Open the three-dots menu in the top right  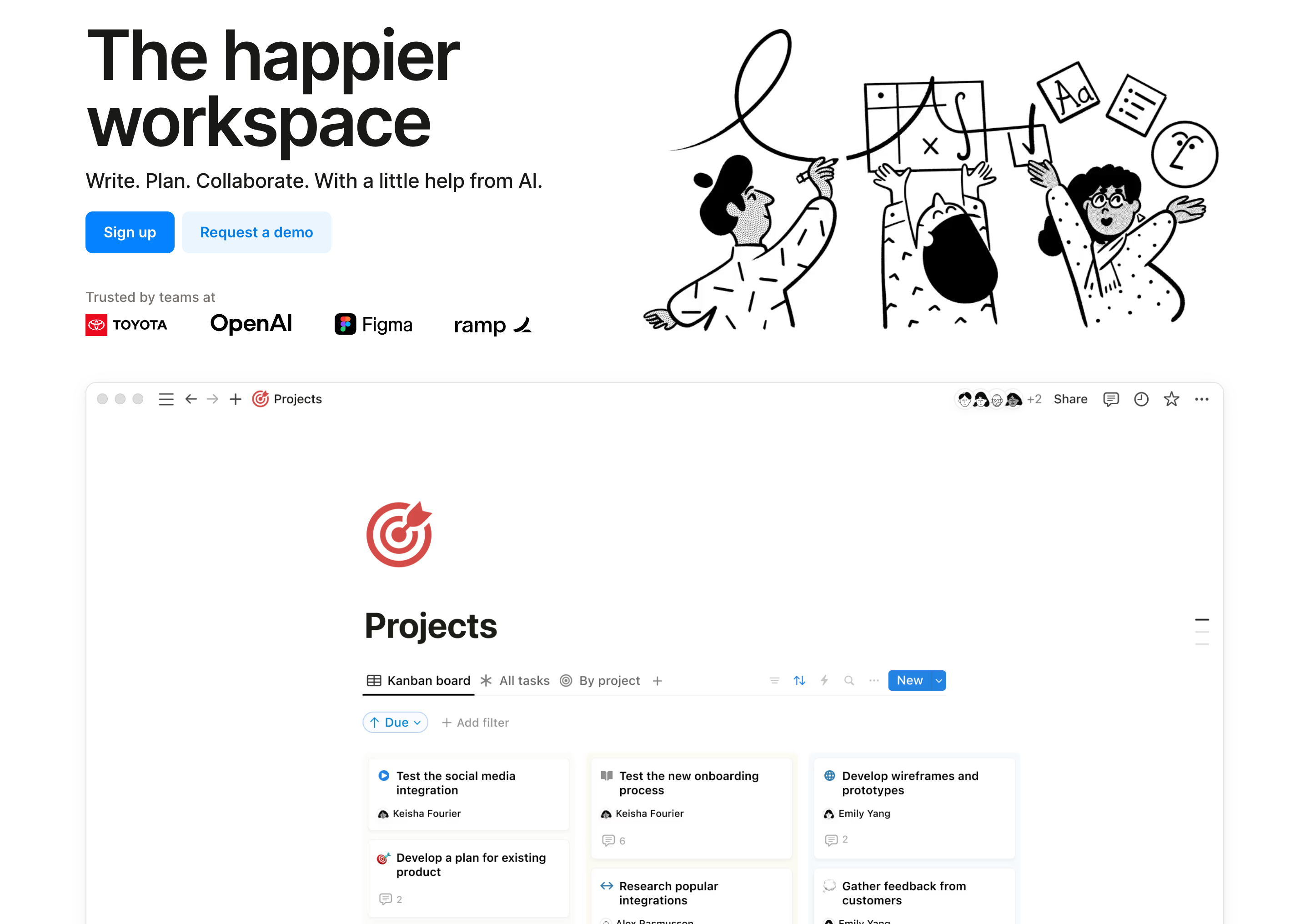point(1201,399)
